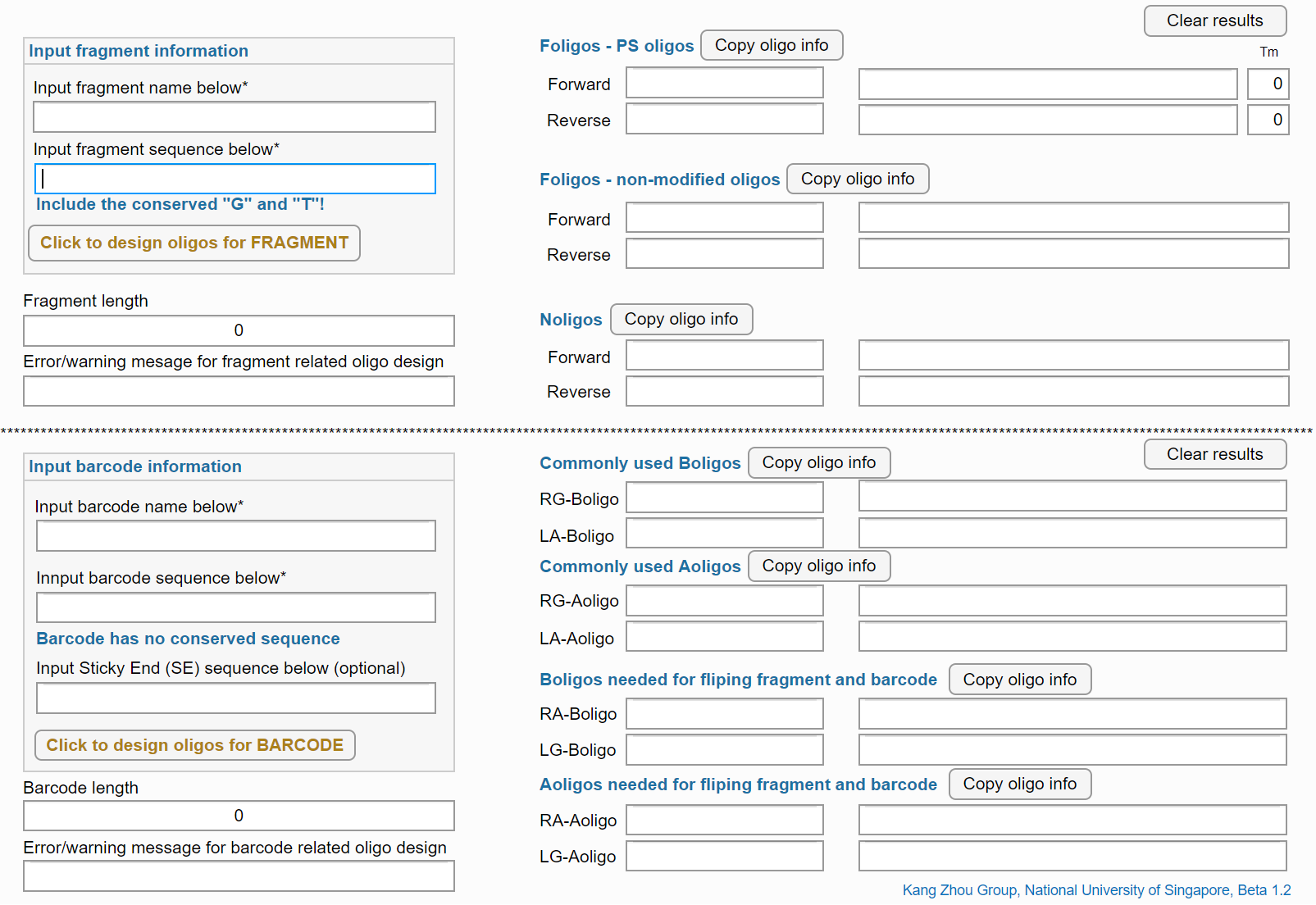
Task: Copy oligo info for non-modified Foligos
Action: (858, 179)
